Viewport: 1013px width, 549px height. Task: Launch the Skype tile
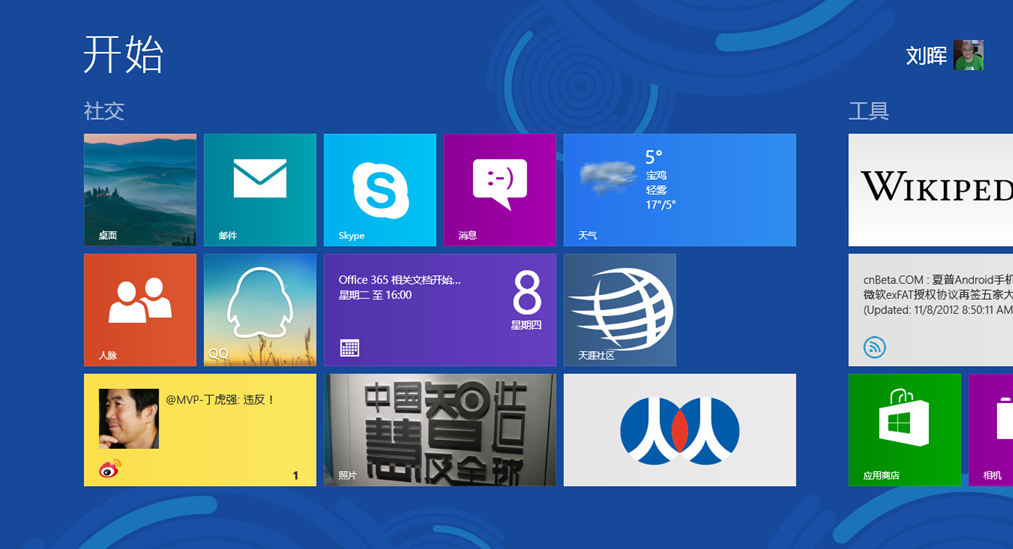pos(380,190)
